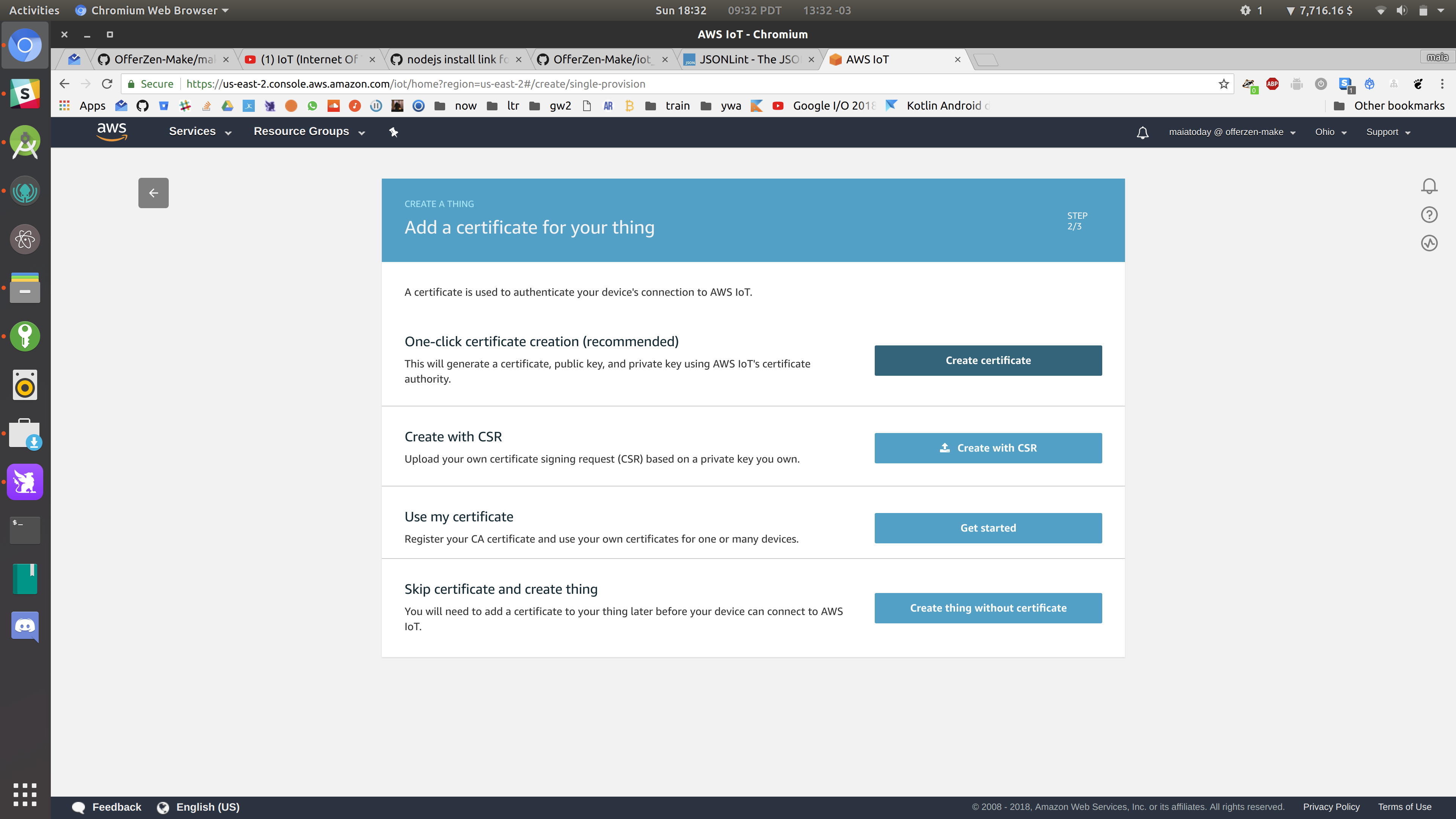The width and height of the screenshot is (1456, 819).
Task: Open the IoT activity pulse icon
Action: click(1429, 243)
